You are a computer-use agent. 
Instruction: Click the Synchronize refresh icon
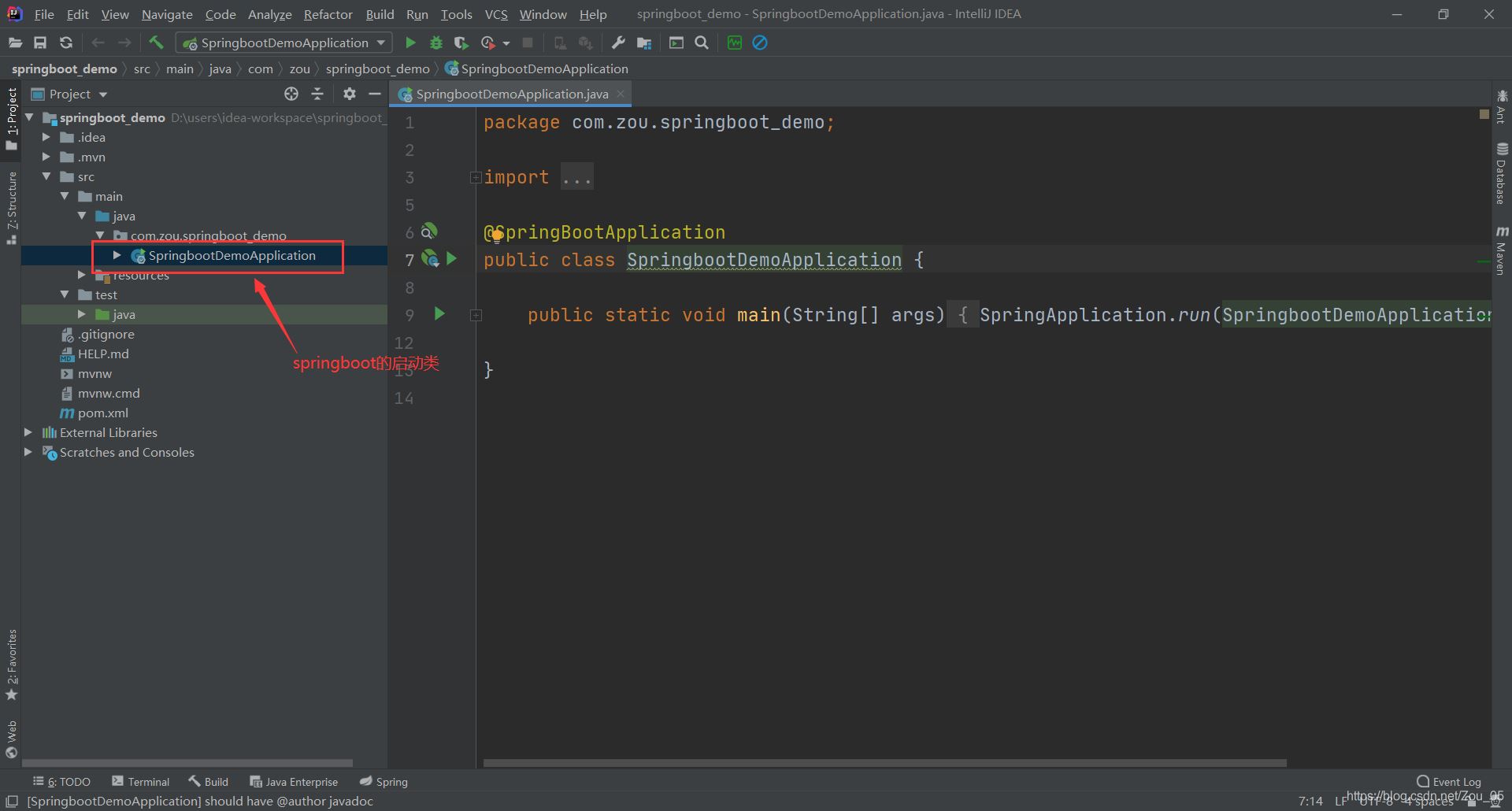click(66, 43)
